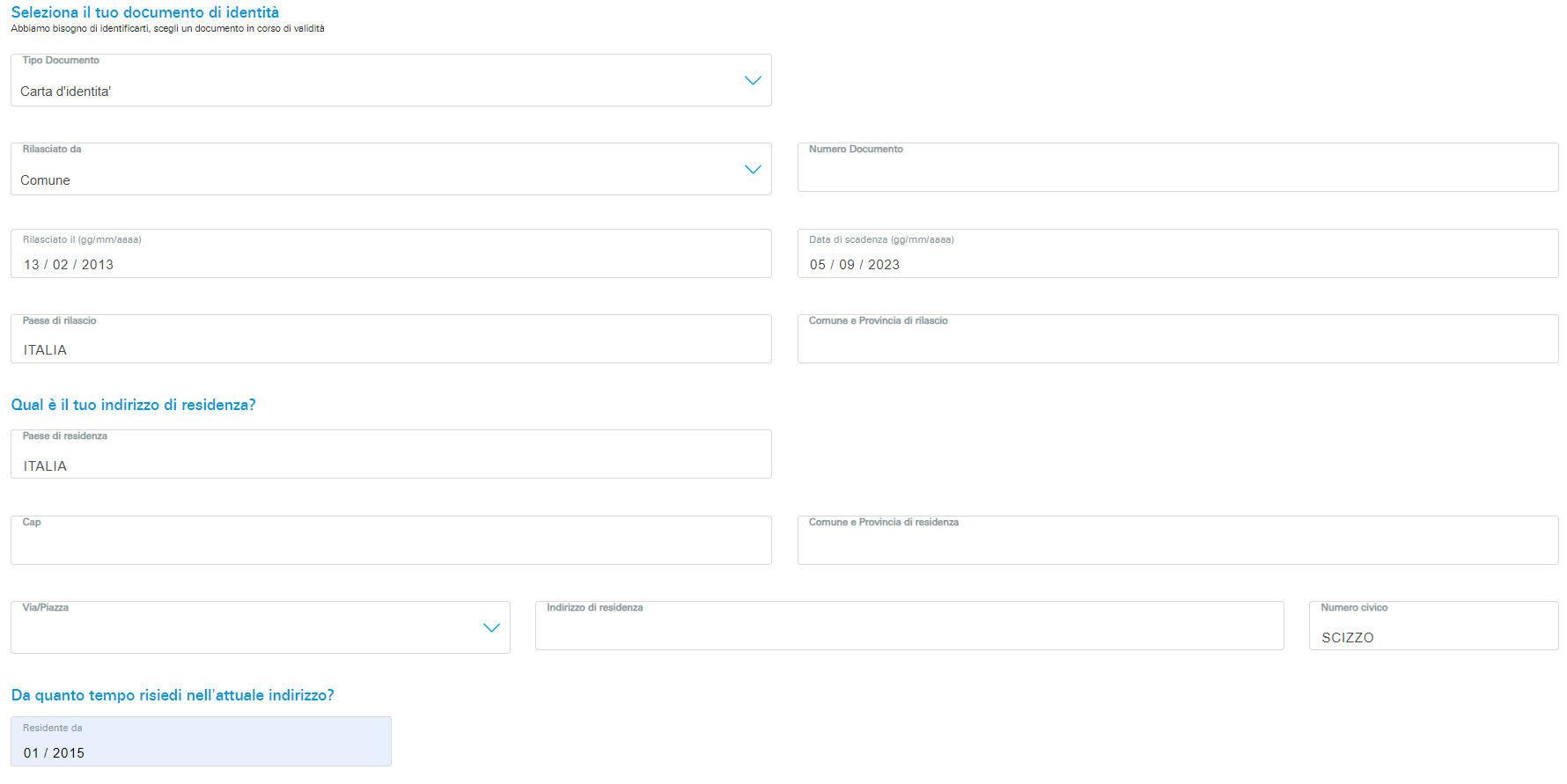Select year 2013 in Rilasciato il date
Image resolution: width=1567 pixels, height=784 pixels.
[x=98, y=265]
